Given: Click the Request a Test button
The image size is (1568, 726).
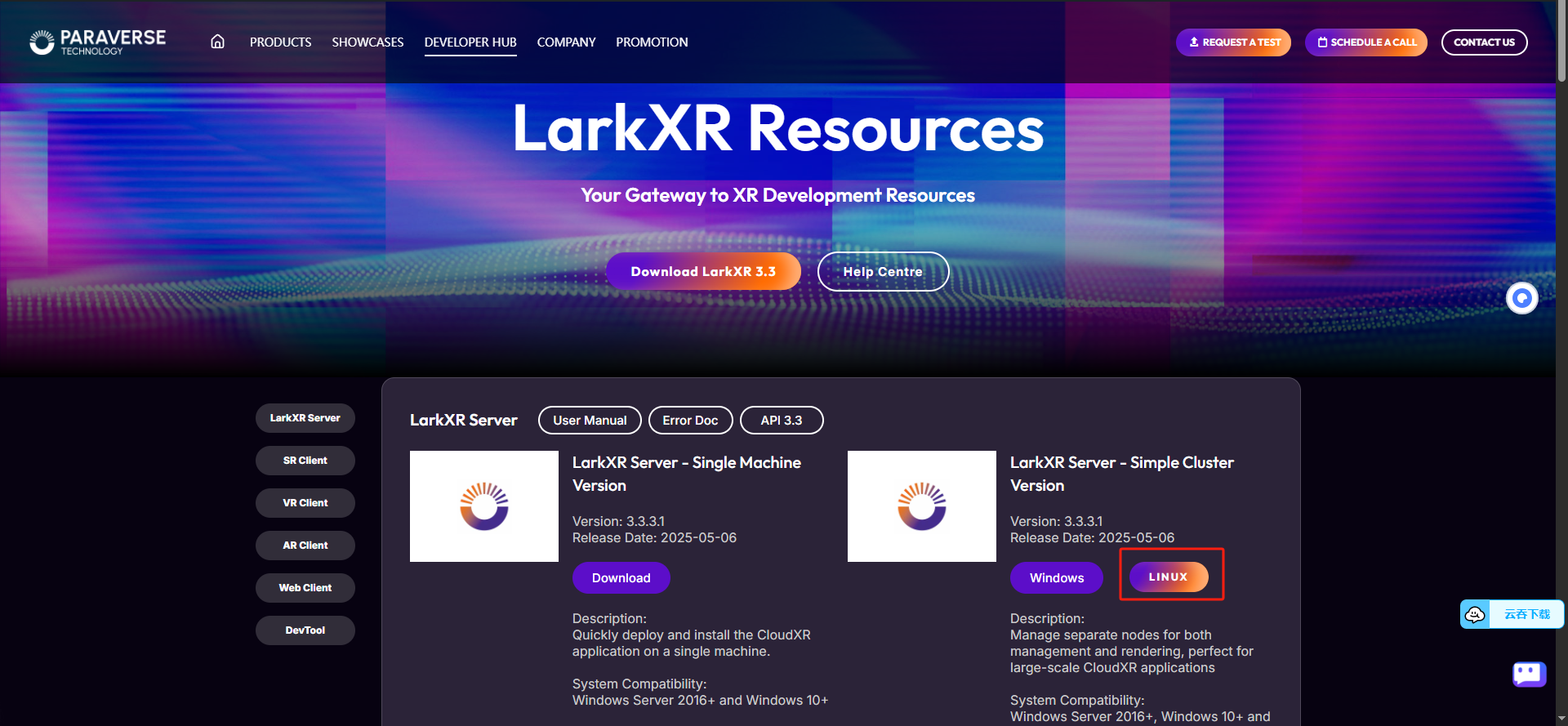Looking at the screenshot, I should click(x=1233, y=42).
